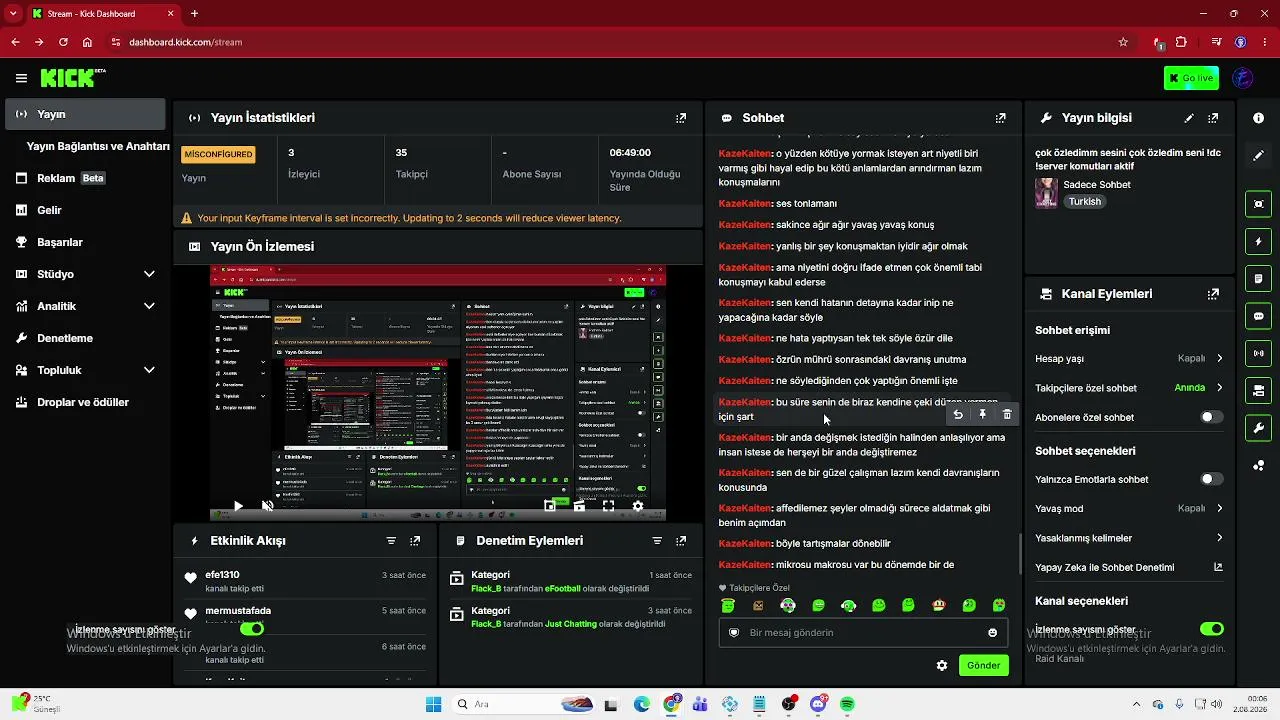1280x720 pixels.
Task: Open the hamburger navigation menu
Action: 21,78
